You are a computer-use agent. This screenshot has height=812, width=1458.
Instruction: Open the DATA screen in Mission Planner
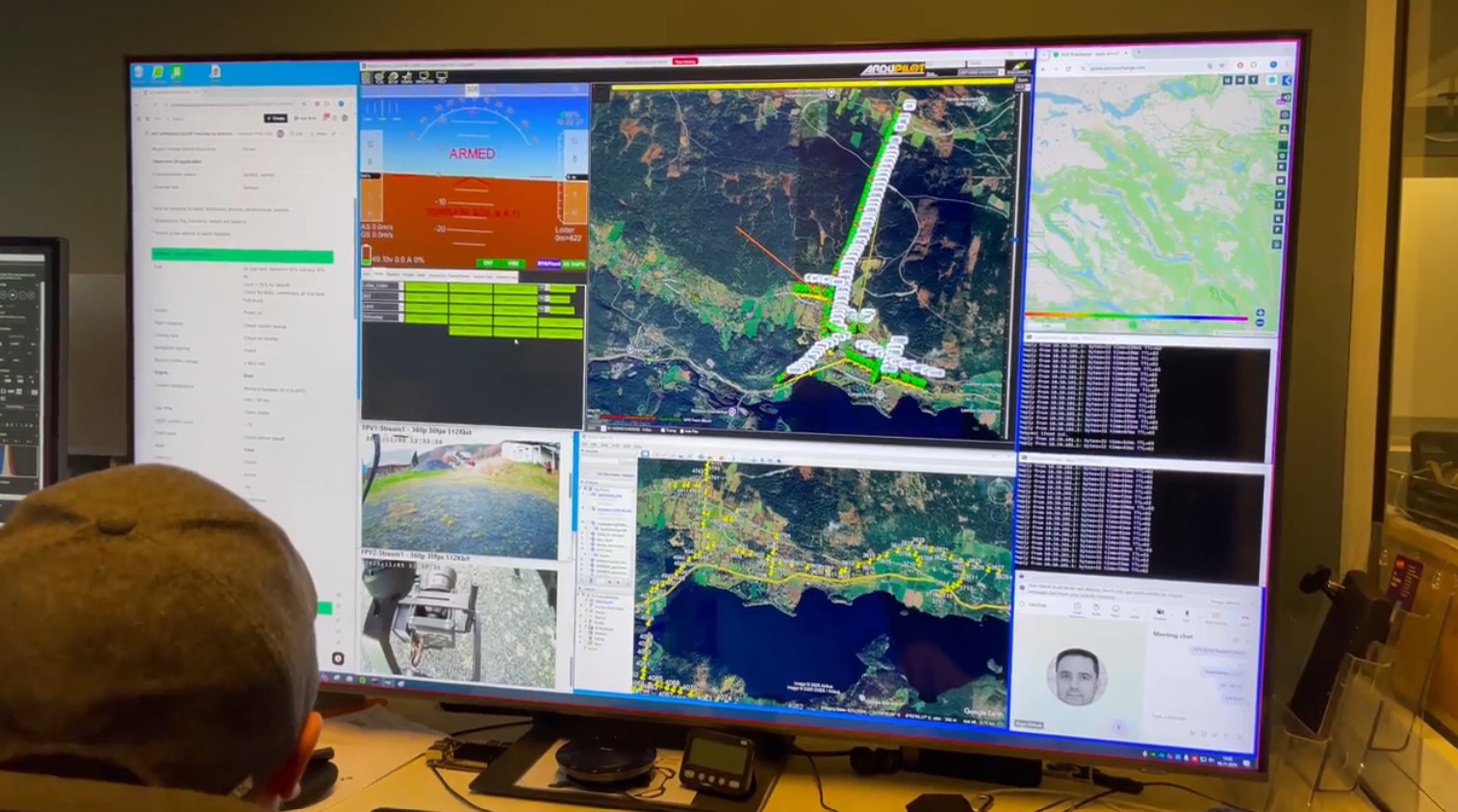pos(367,78)
